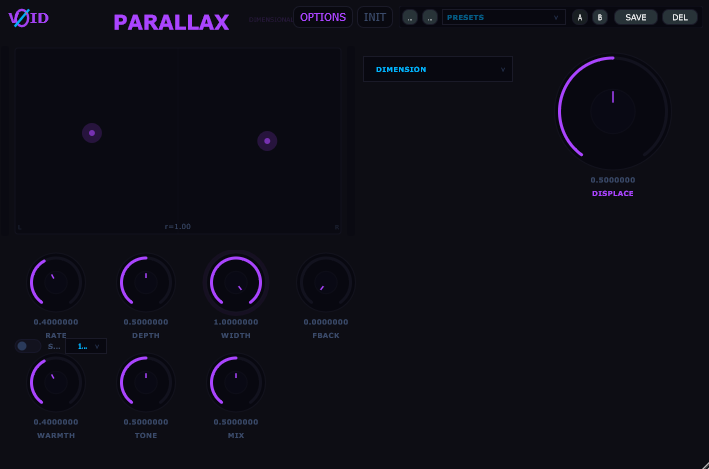Open the PRESETS dropdown
The height and width of the screenshot is (469, 709).
(x=503, y=17)
